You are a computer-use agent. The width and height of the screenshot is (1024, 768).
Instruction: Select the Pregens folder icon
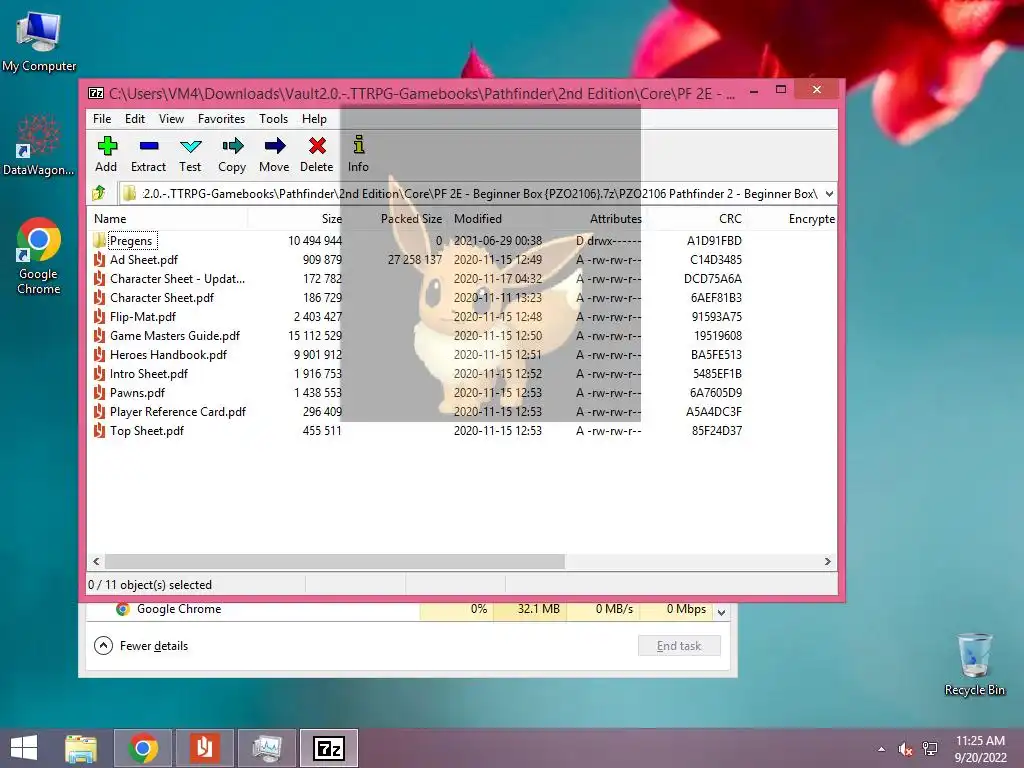(99, 240)
